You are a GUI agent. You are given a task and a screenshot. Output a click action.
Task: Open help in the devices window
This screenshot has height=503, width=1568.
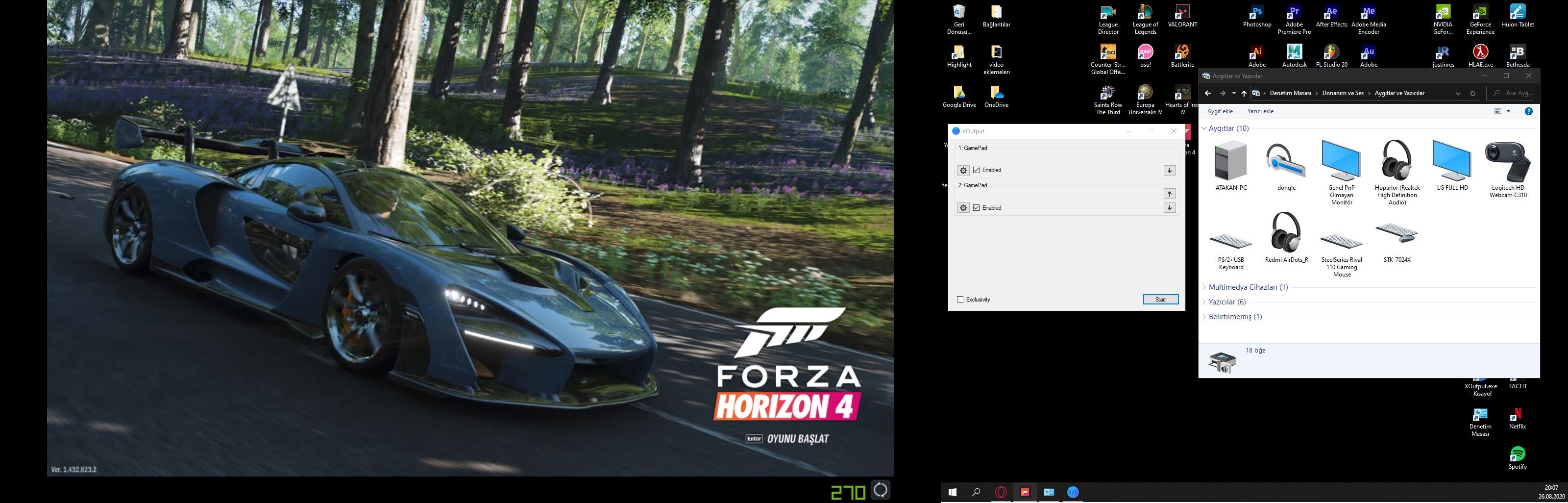[1528, 111]
